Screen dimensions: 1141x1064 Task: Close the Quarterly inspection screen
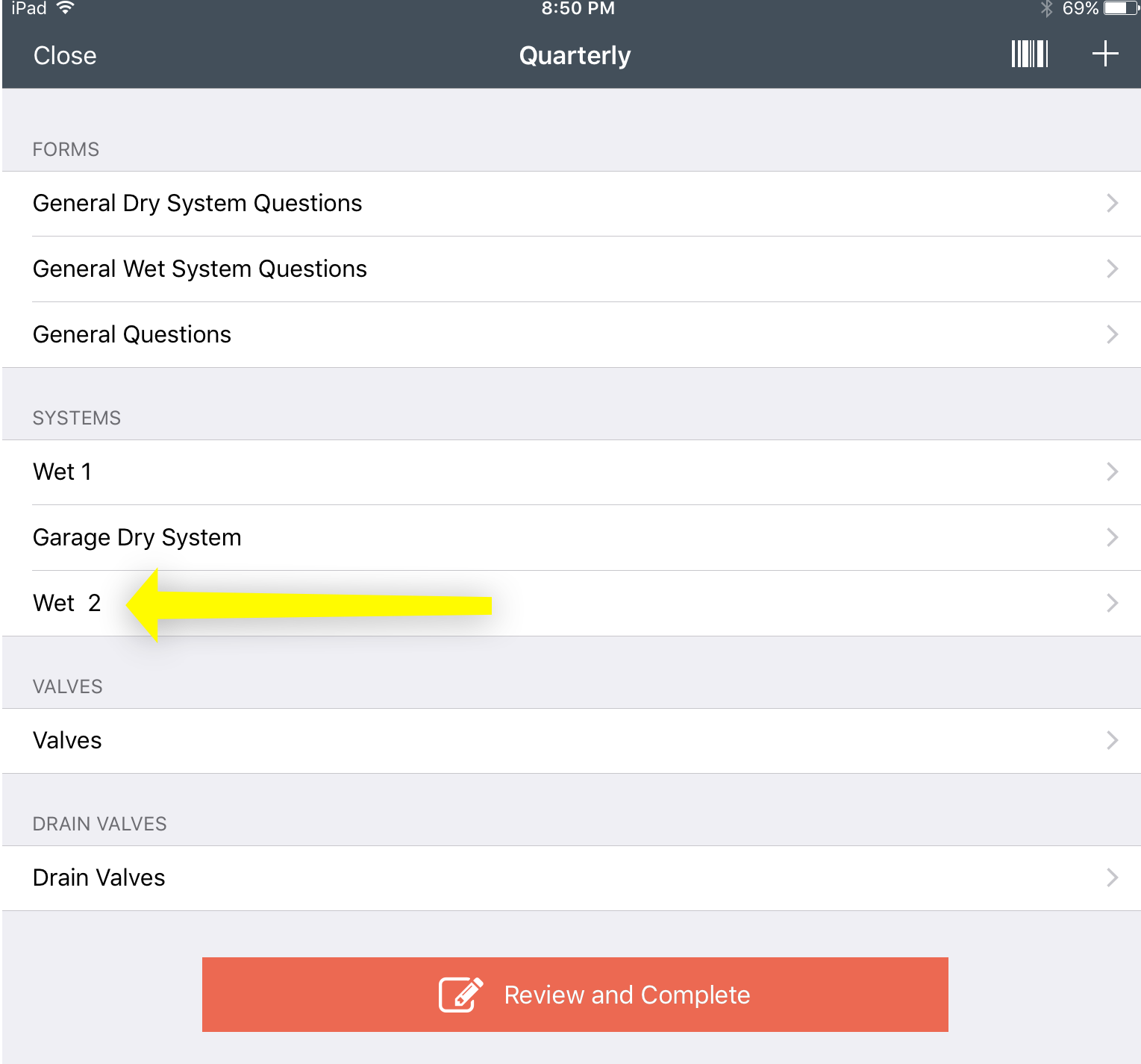pos(65,55)
